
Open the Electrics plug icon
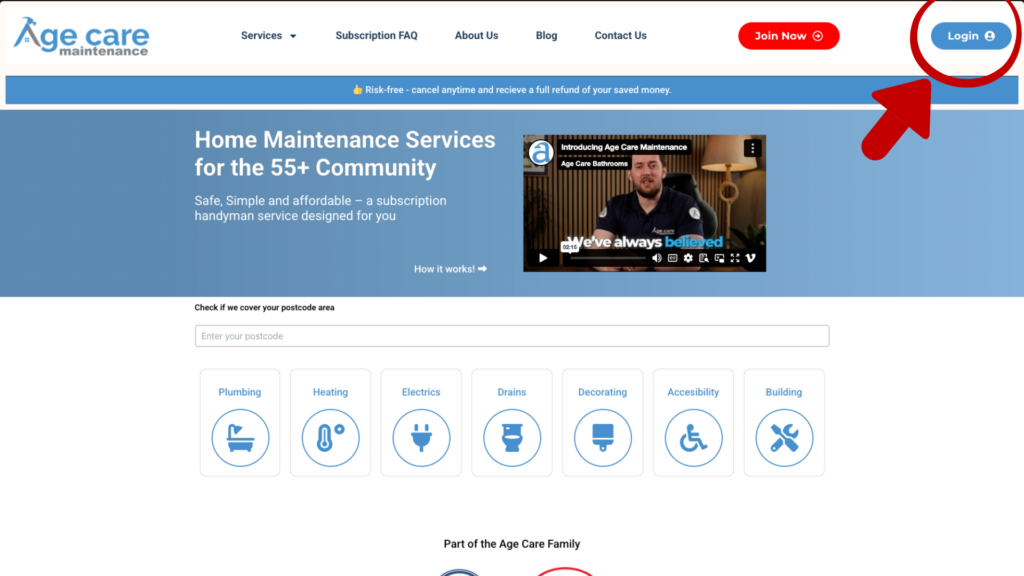(421, 438)
